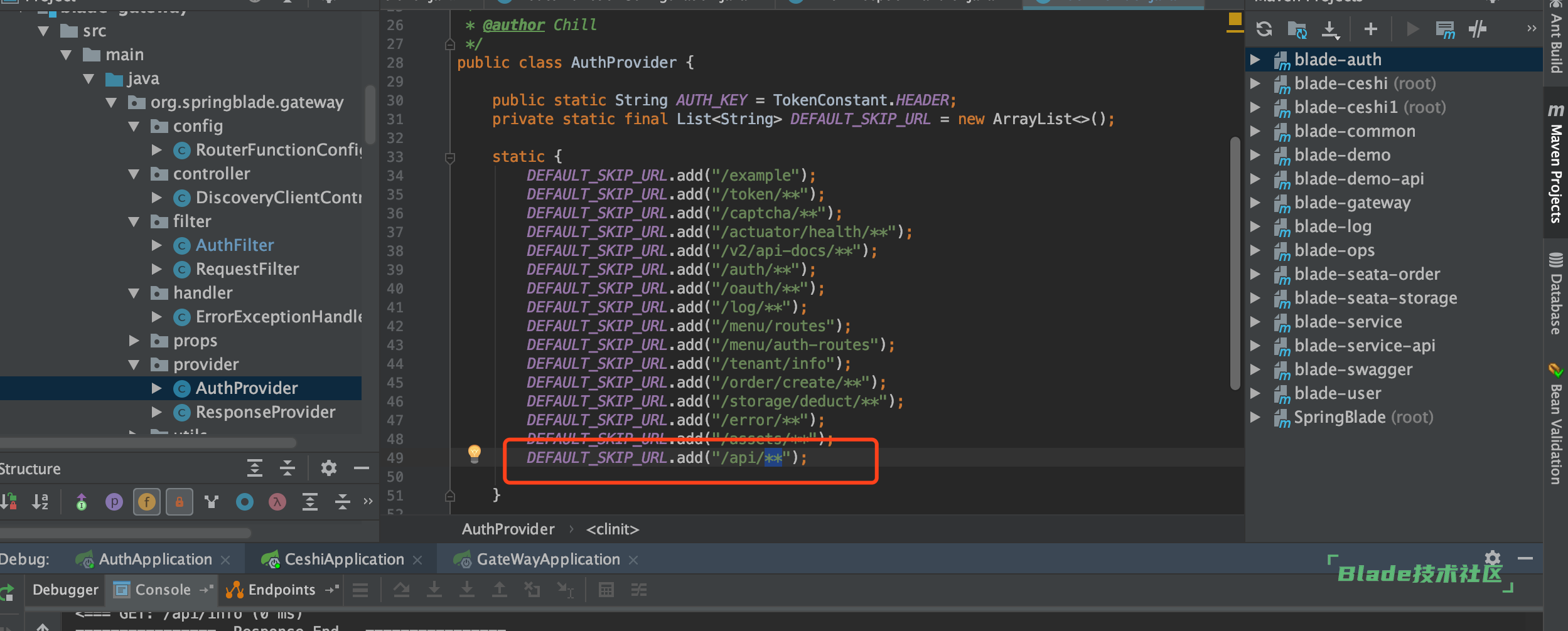
Task: Toggle show anonymous classes
Action: tap(245, 502)
